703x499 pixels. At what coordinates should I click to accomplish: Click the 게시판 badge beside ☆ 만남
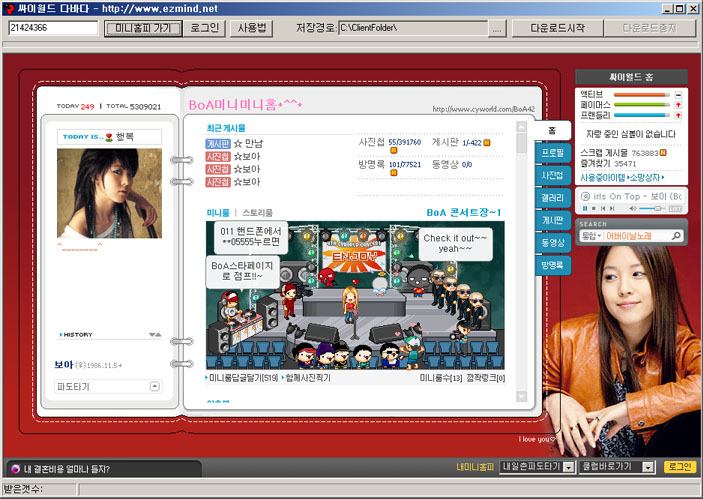[218, 143]
